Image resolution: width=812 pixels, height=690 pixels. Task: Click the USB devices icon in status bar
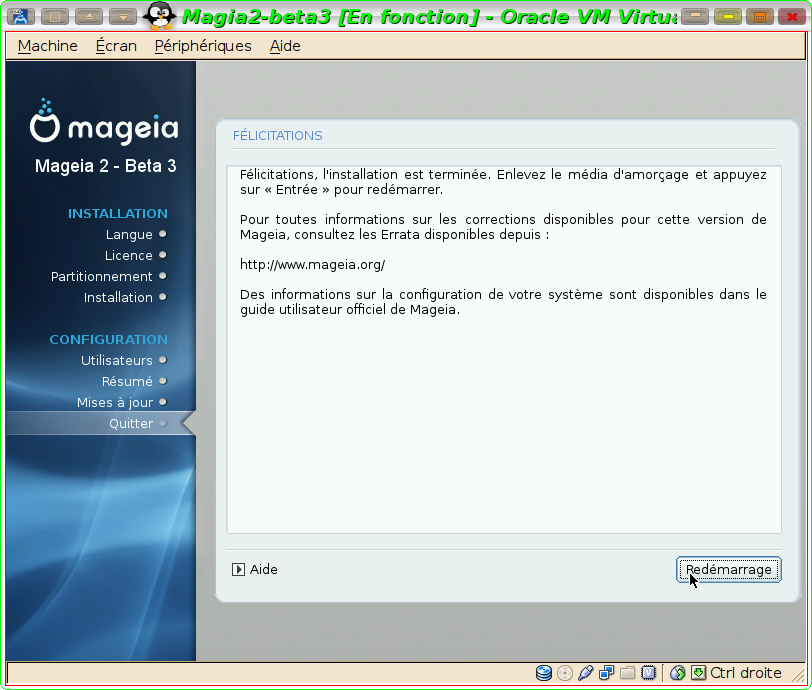pos(586,673)
